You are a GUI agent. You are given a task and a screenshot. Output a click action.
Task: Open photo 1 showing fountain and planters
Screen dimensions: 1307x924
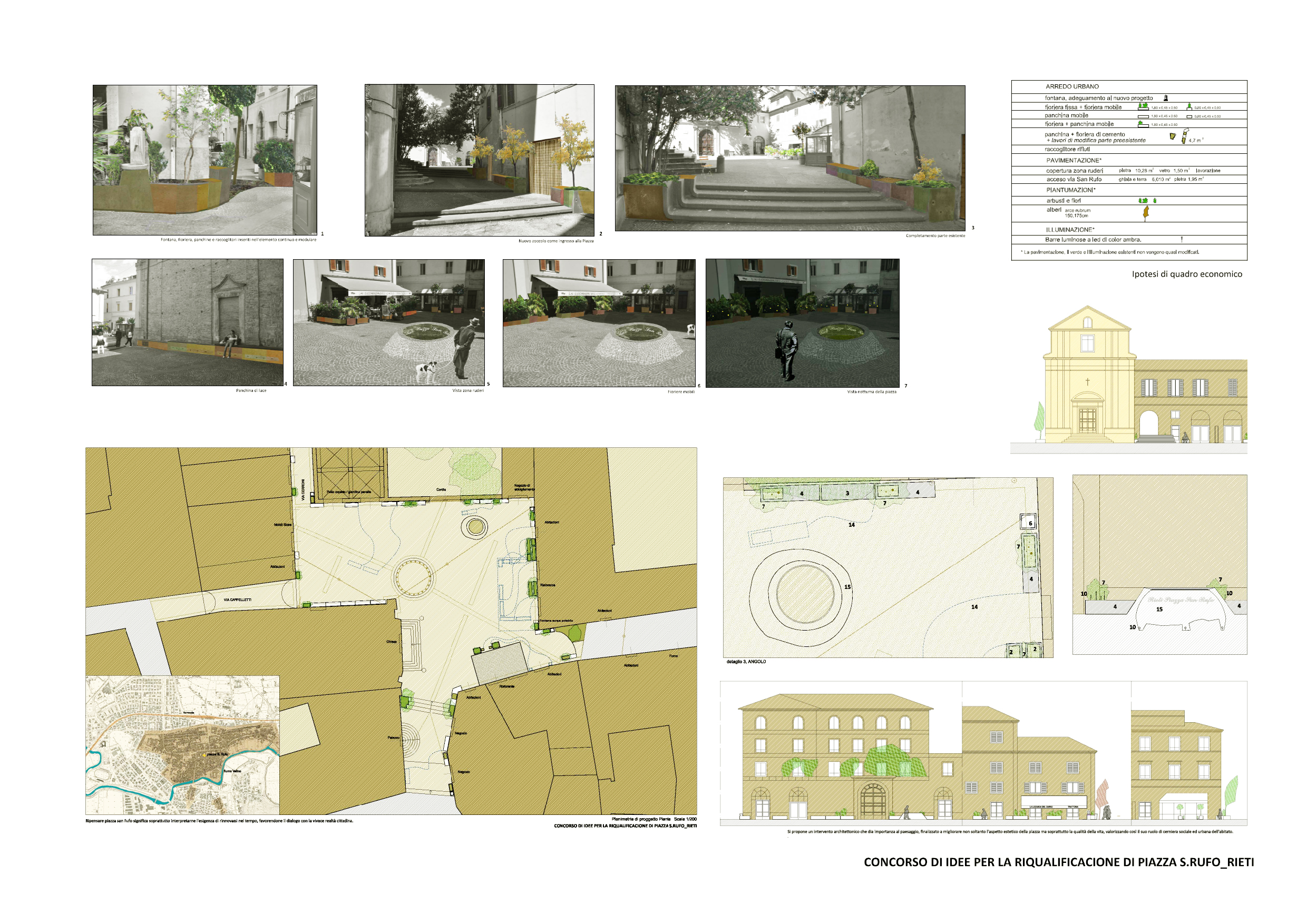click(x=205, y=160)
